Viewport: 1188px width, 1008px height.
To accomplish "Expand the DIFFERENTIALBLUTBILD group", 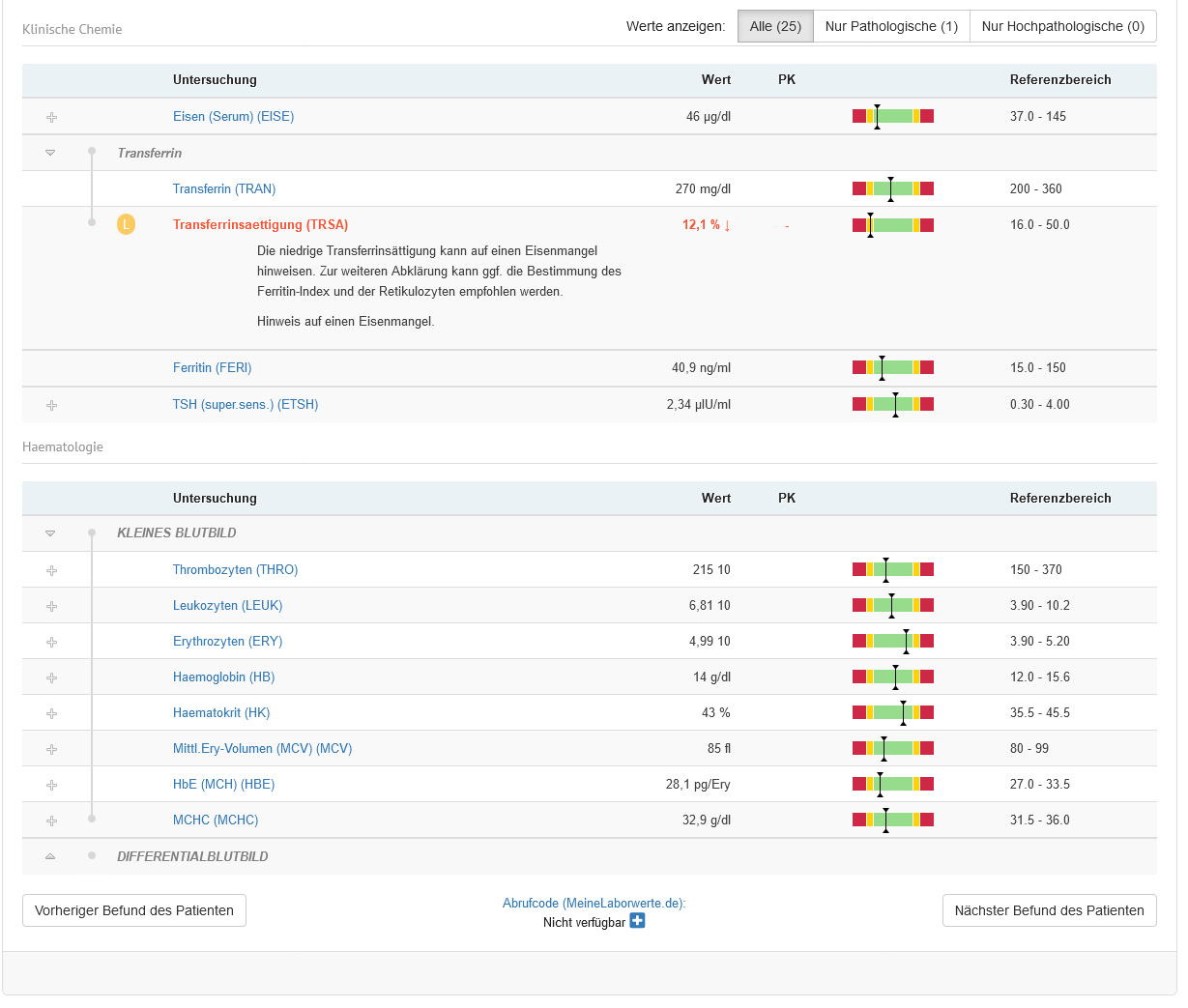I will coord(50,856).
